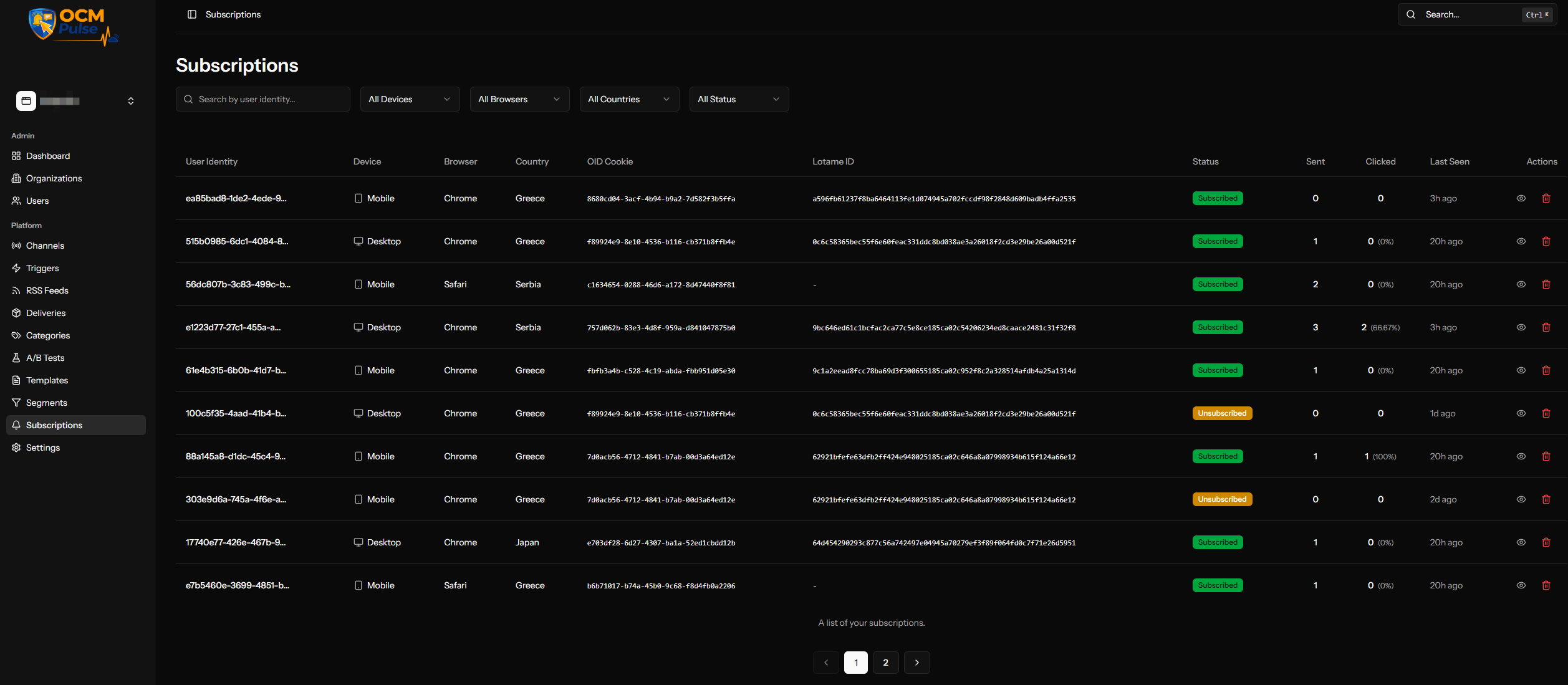The image size is (1568, 685).
Task: Open details of the first Greece subscription
Action: click(1521, 198)
